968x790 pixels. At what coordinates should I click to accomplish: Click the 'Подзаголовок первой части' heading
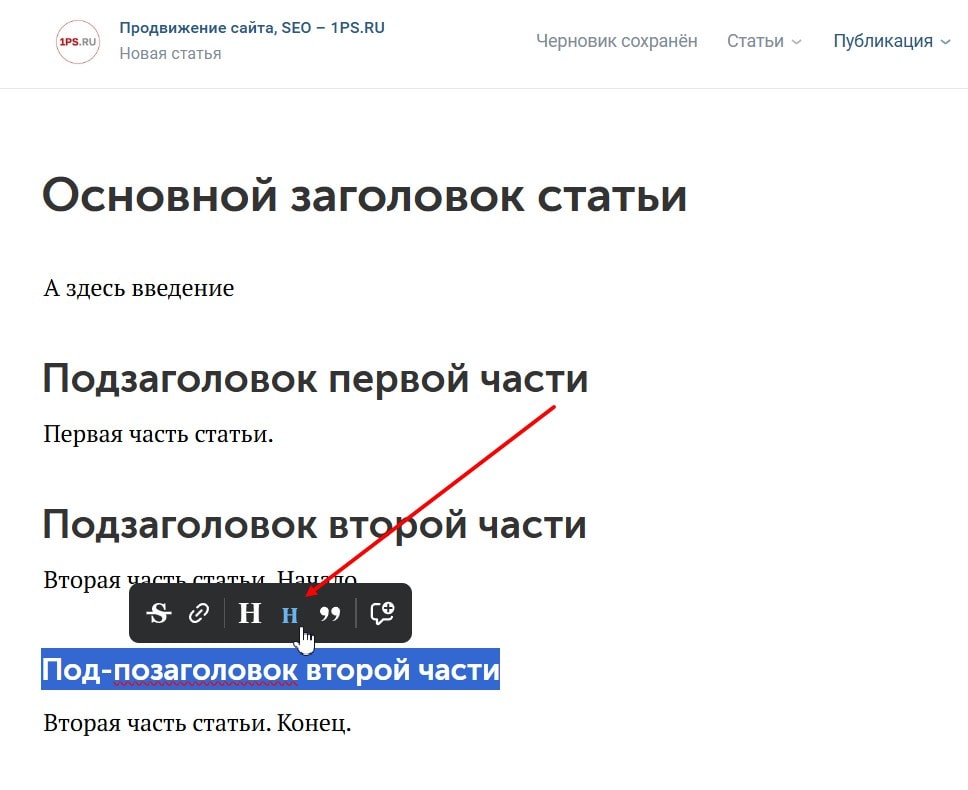pyautogui.click(x=315, y=379)
